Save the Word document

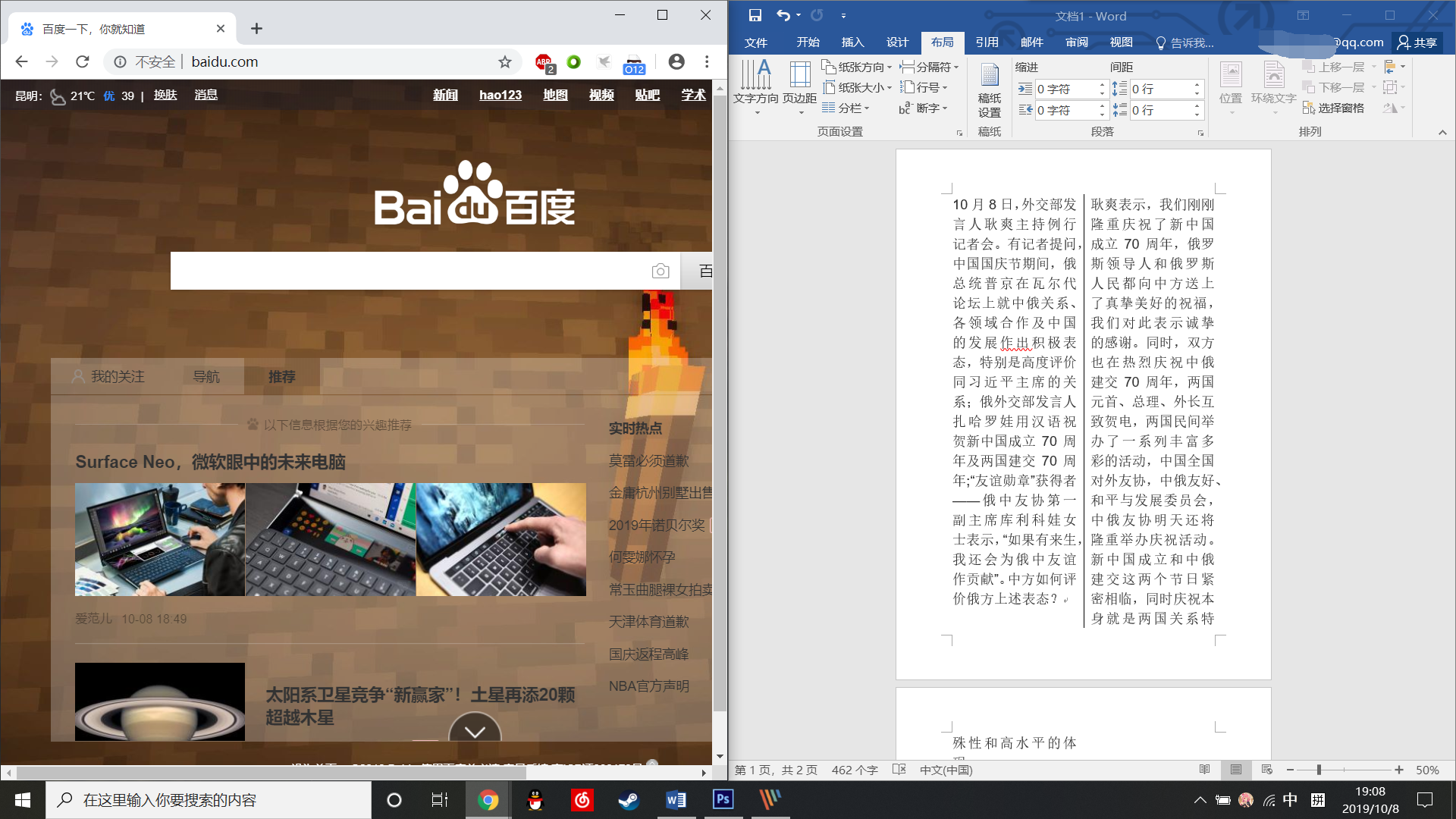pos(755,15)
